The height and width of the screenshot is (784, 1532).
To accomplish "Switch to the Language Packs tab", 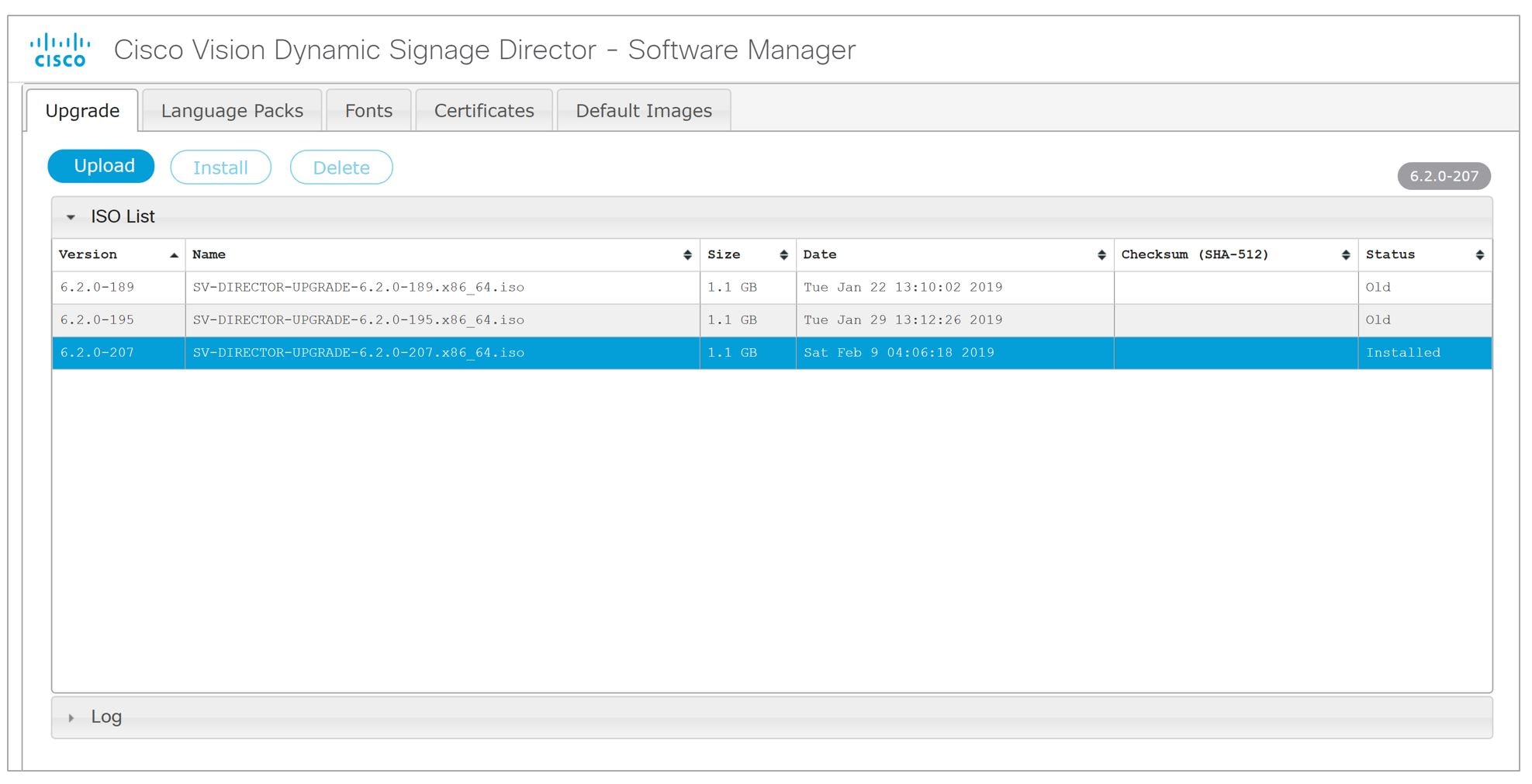I will click(231, 110).
